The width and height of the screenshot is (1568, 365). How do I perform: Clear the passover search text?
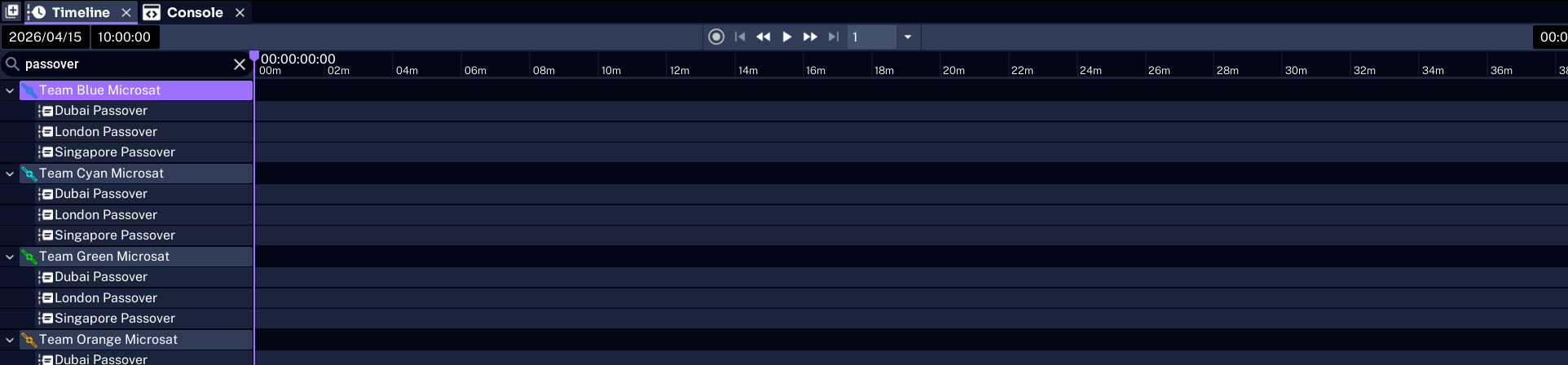pos(240,64)
